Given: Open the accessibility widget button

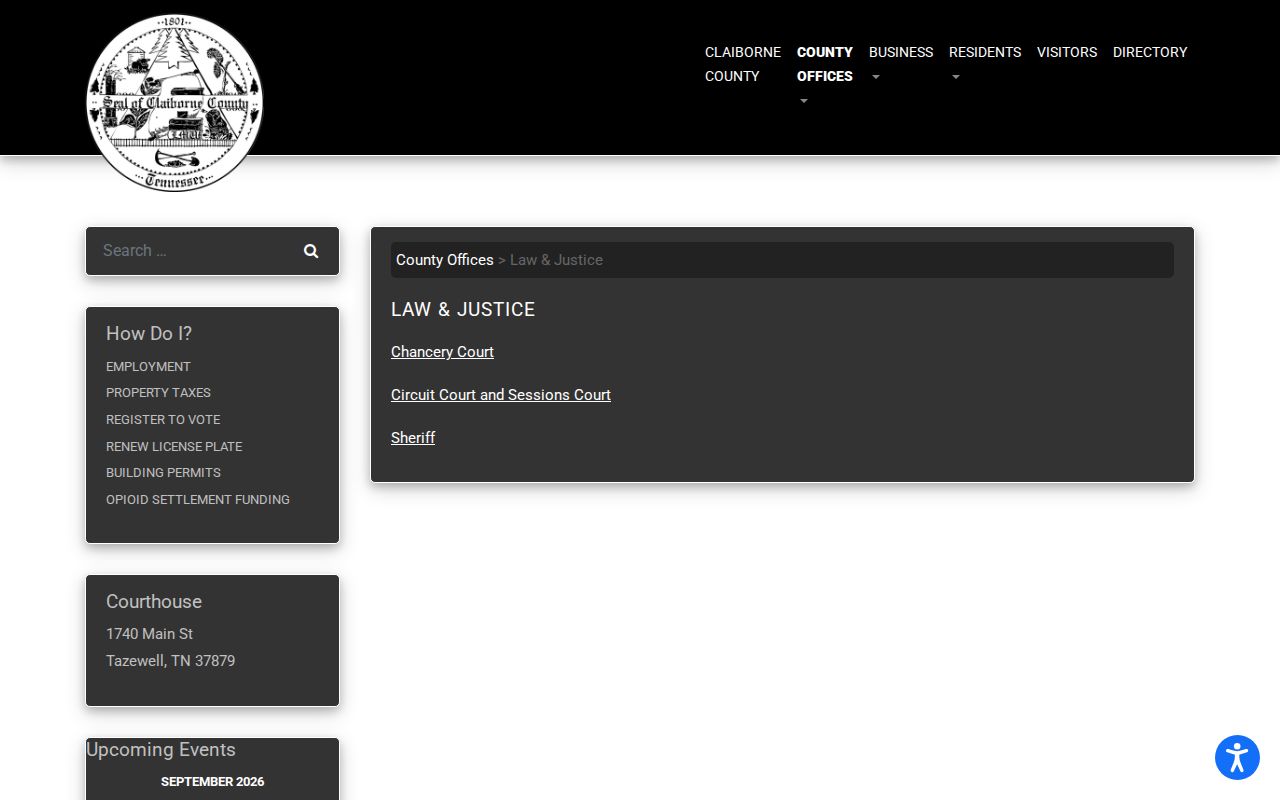Looking at the screenshot, I should click(x=1237, y=757).
